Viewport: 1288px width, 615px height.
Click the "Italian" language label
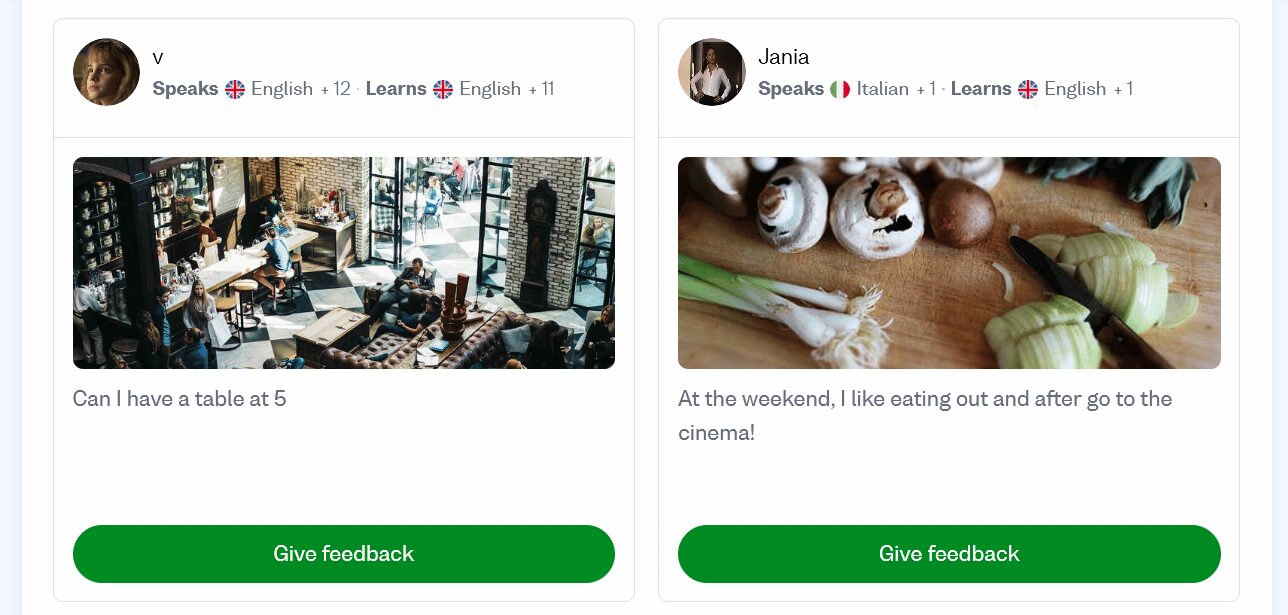tap(882, 89)
